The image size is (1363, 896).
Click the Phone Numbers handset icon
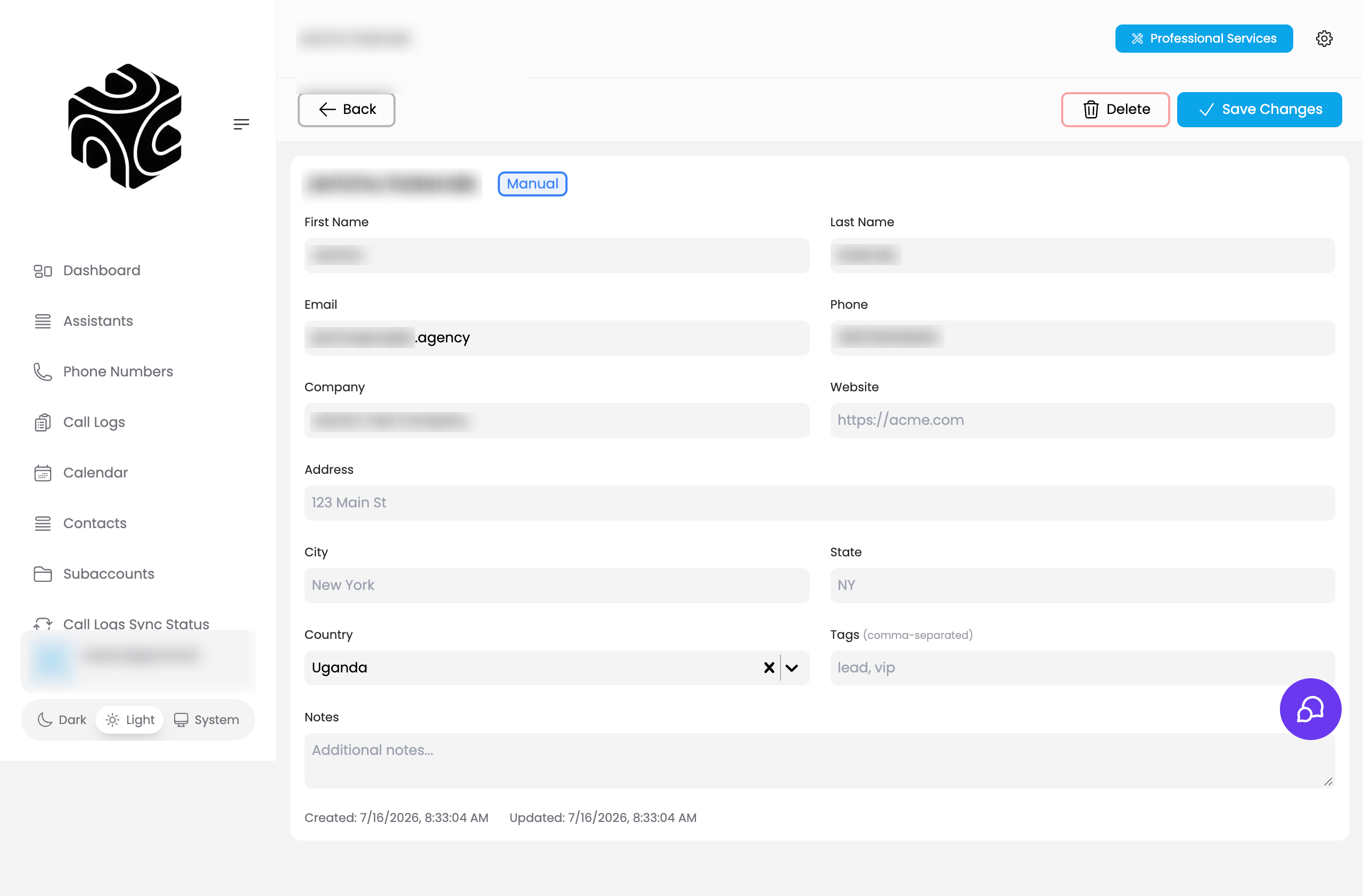point(43,372)
